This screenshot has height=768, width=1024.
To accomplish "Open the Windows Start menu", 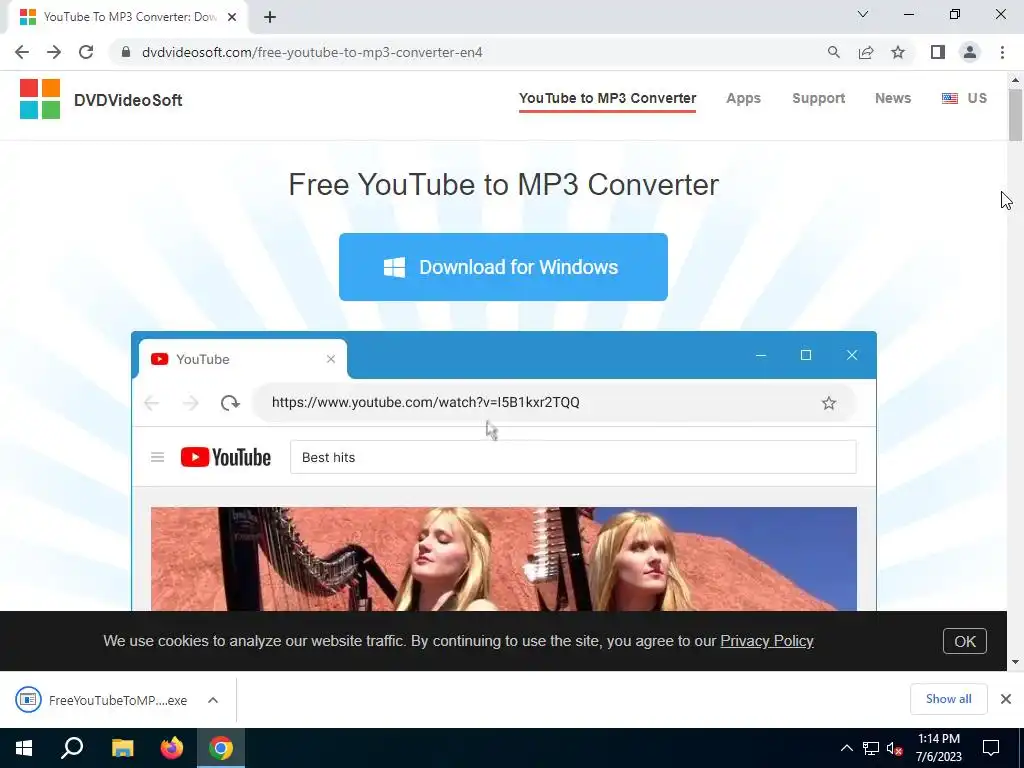I will tap(24, 748).
